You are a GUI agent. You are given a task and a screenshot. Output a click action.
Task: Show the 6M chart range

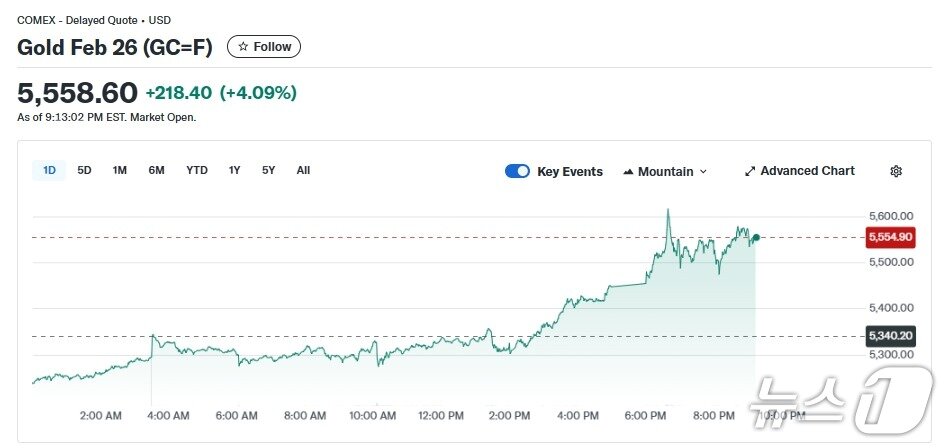pyautogui.click(x=156, y=170)
